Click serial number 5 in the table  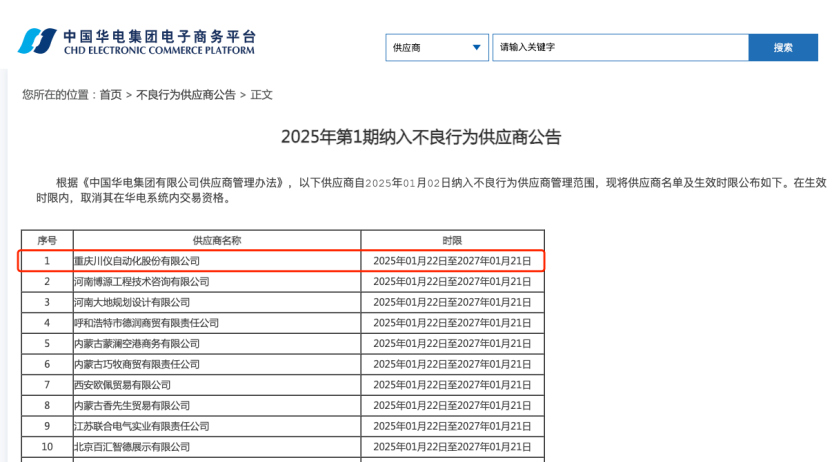point(47,344)
